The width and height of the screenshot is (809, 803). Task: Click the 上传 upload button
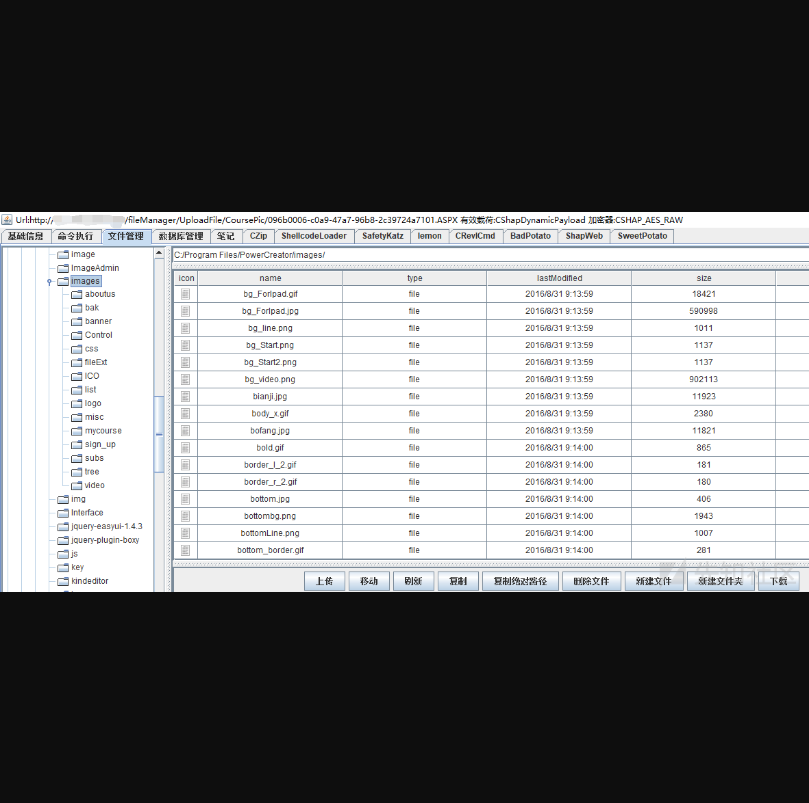(x=324, y=581)
